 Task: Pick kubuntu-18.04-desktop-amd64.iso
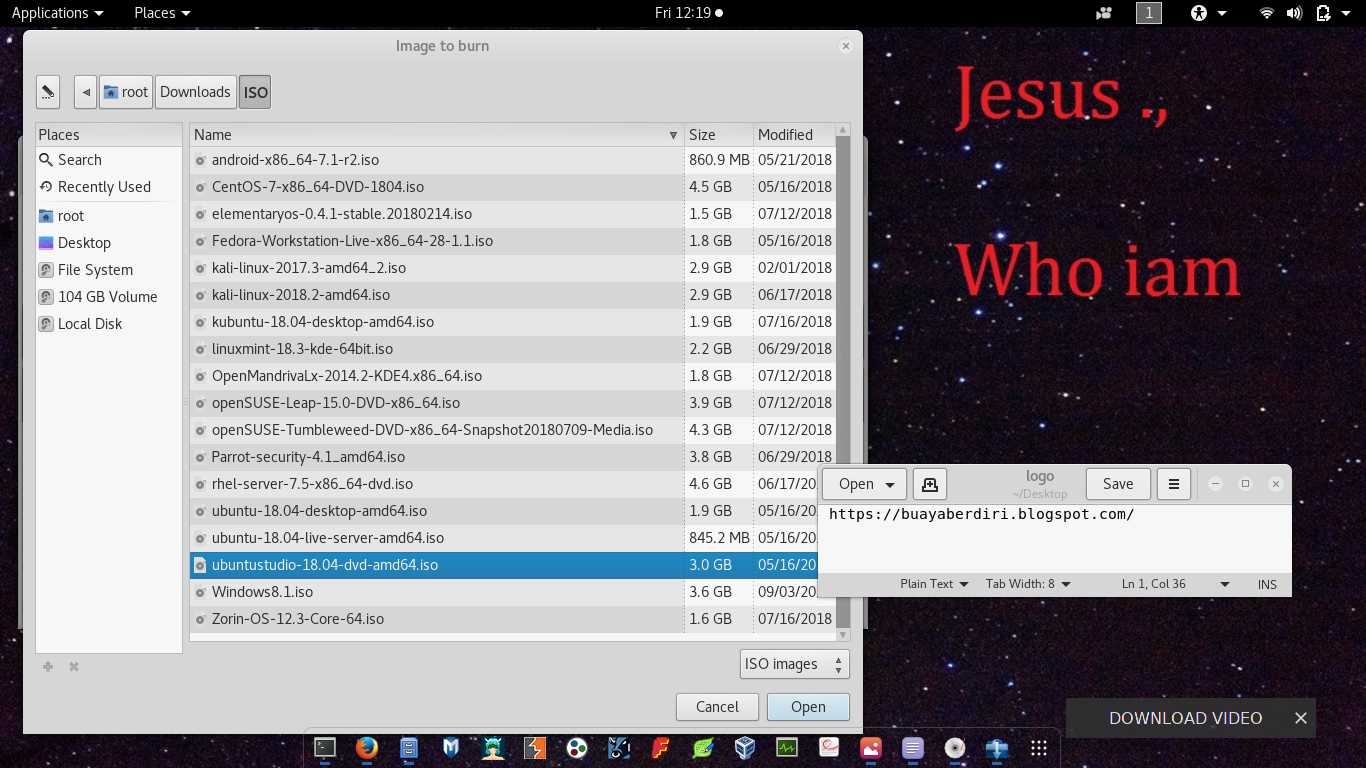[x=513, y=322]
